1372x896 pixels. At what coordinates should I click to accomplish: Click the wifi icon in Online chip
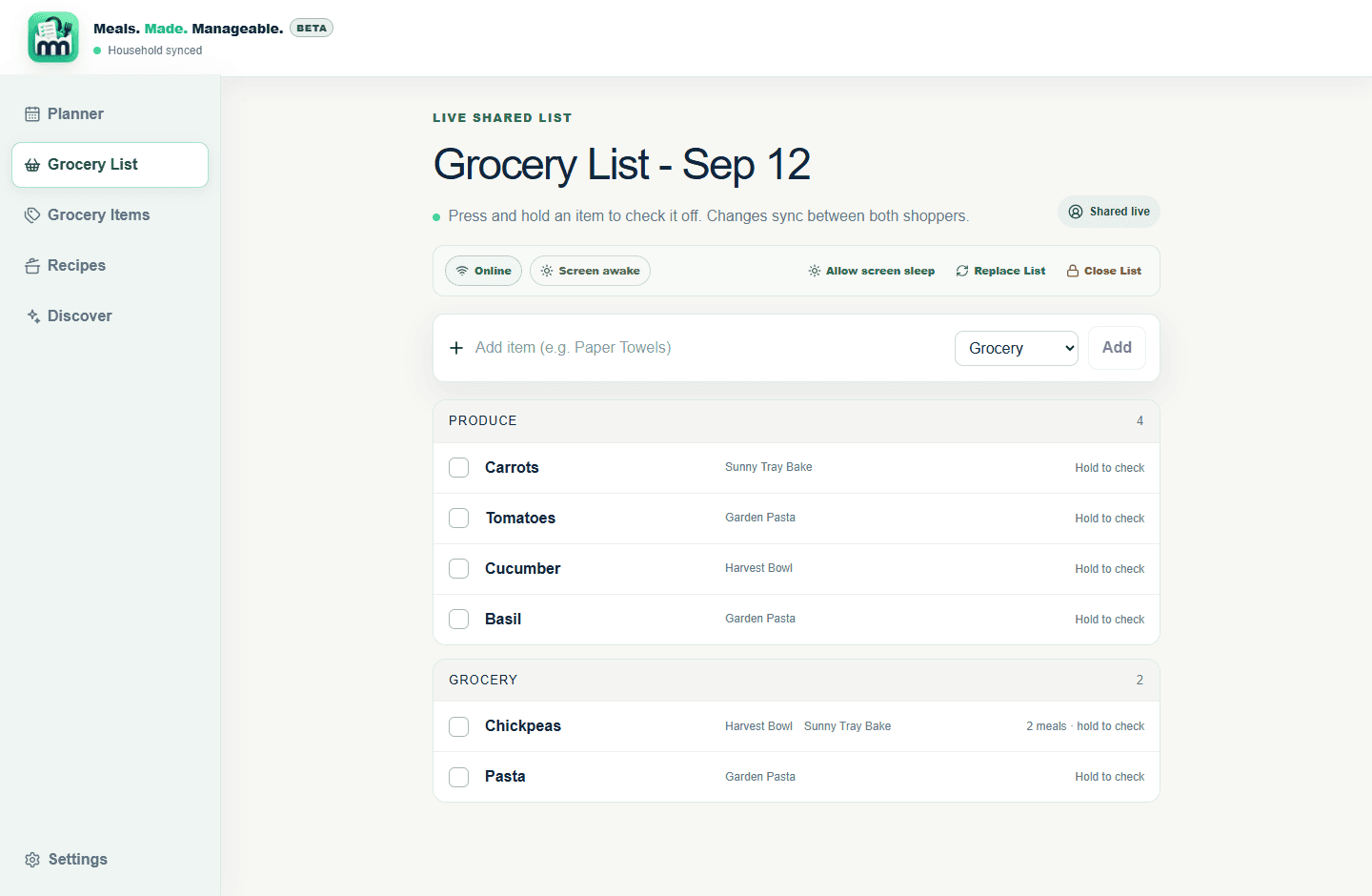click(462, 271)
